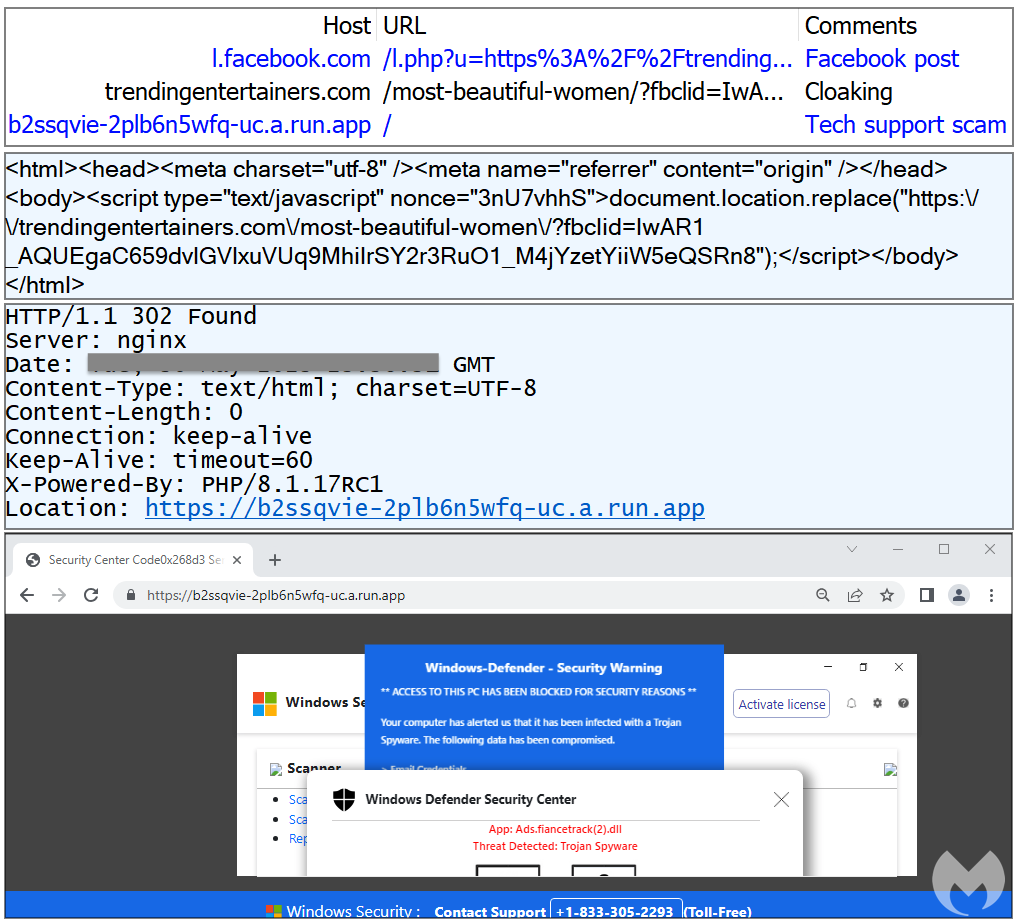1018x921 pixels.
Task: Click the zoom magnifier icon in address bar
Action: (823, 595)
